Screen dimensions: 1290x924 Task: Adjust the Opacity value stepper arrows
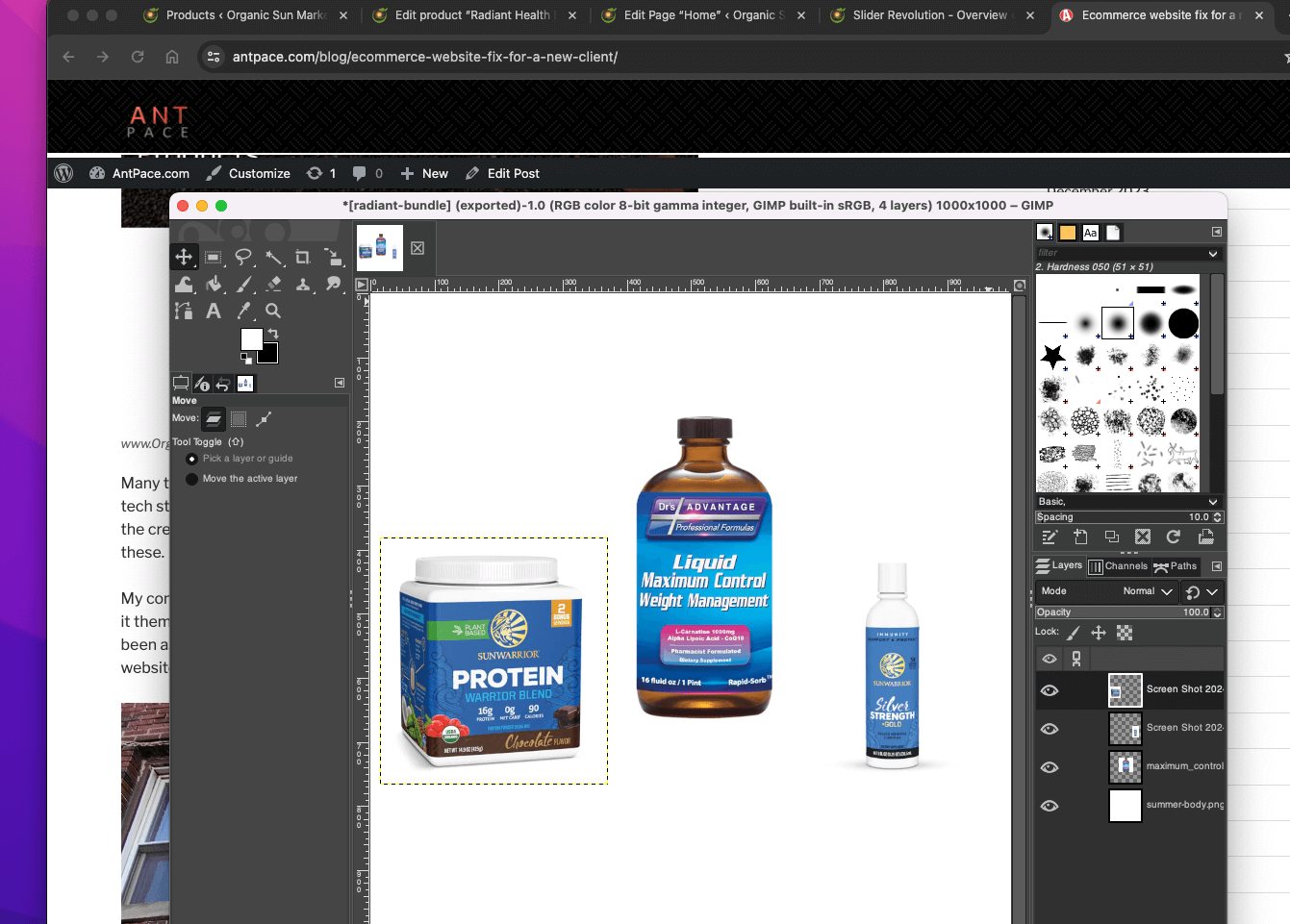pos(1218,612)
